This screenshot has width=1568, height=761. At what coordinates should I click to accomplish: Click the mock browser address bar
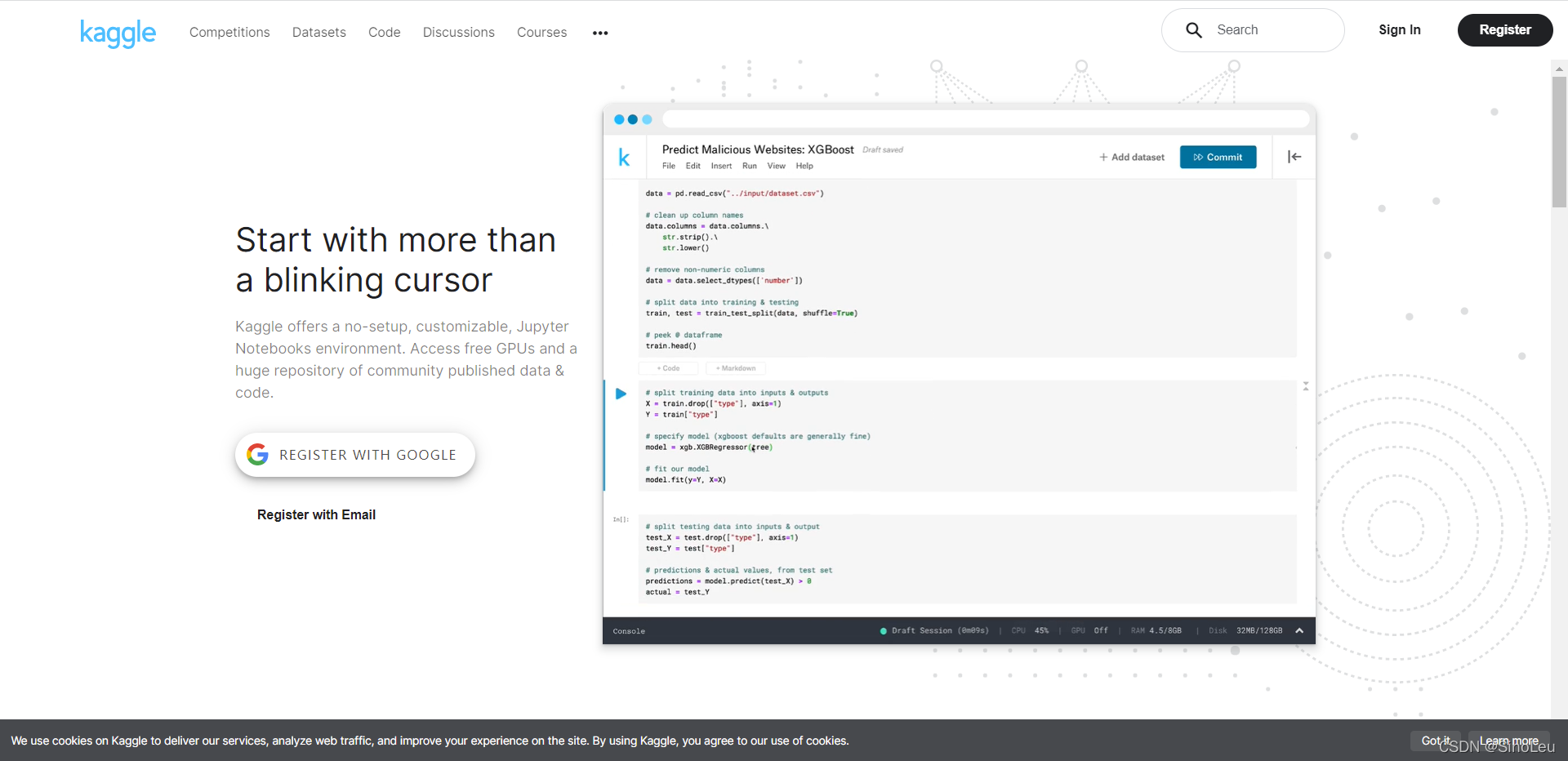(986, 119)
